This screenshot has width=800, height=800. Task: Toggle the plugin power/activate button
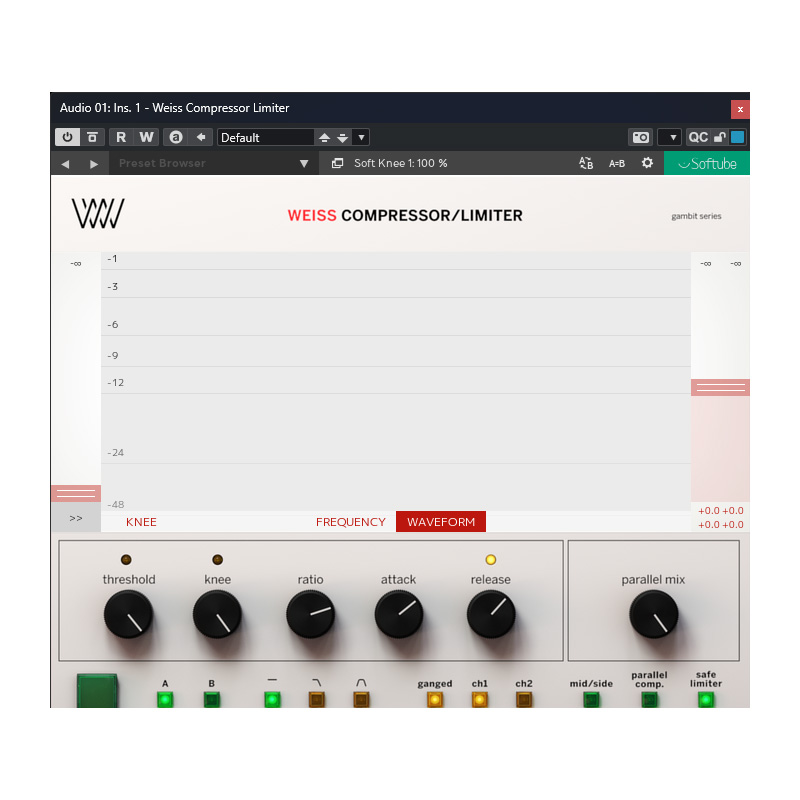[x=68, y=137]
